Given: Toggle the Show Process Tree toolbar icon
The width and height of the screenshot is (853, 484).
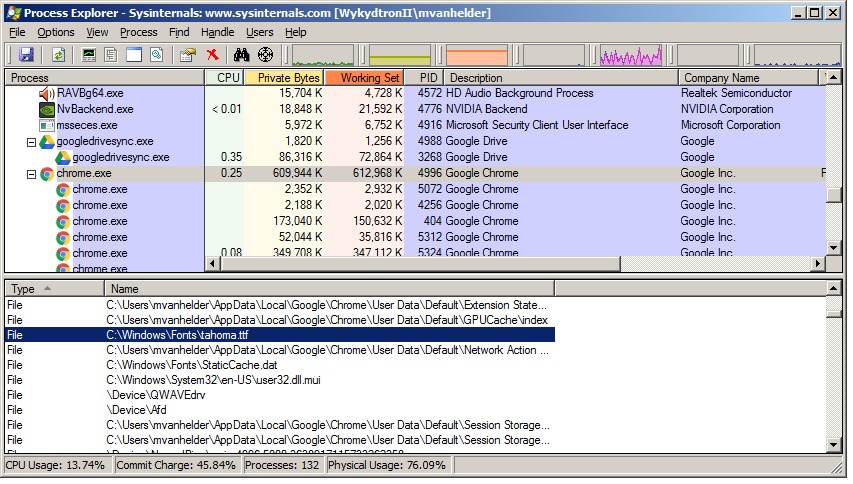Looking at the screenshot, I should point(111,55).
